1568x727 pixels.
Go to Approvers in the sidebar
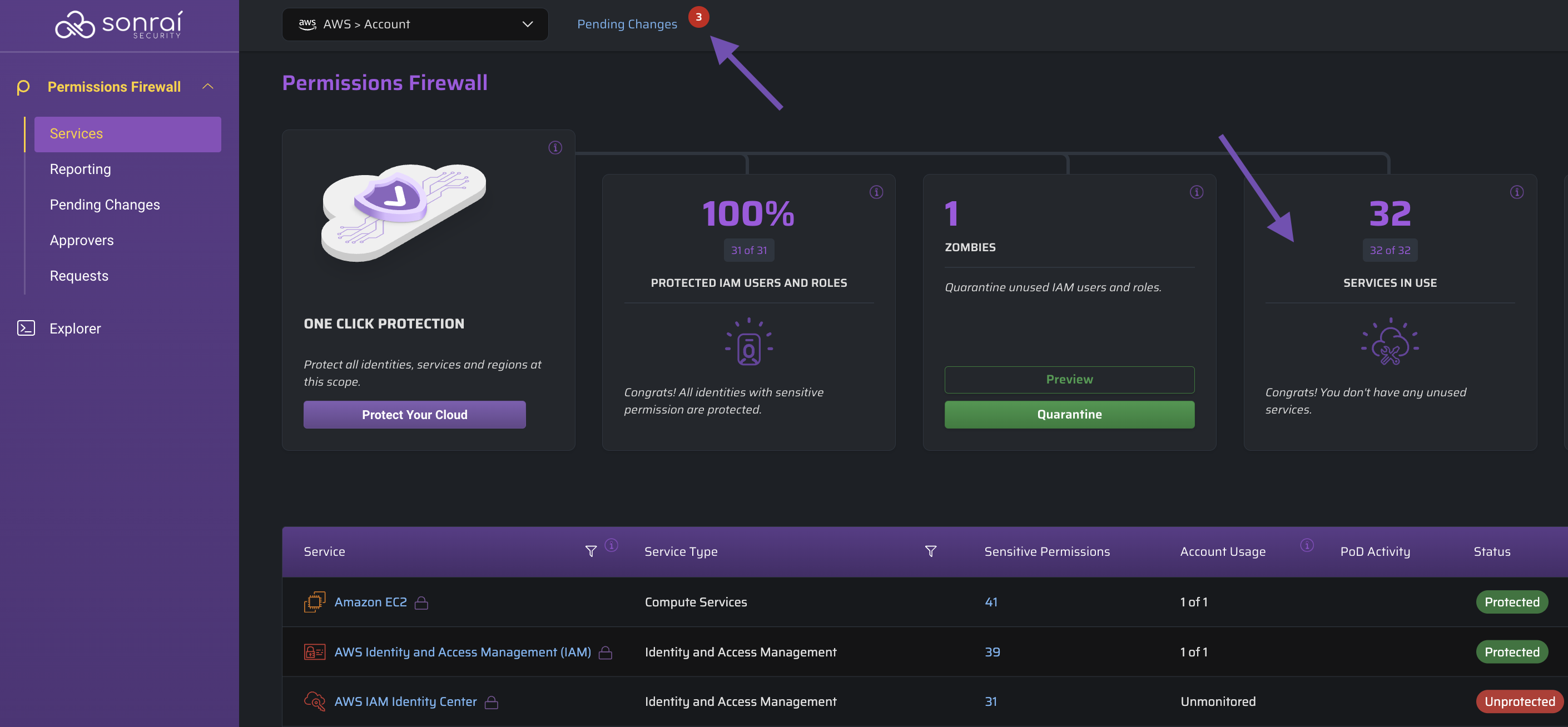(82, 240)
